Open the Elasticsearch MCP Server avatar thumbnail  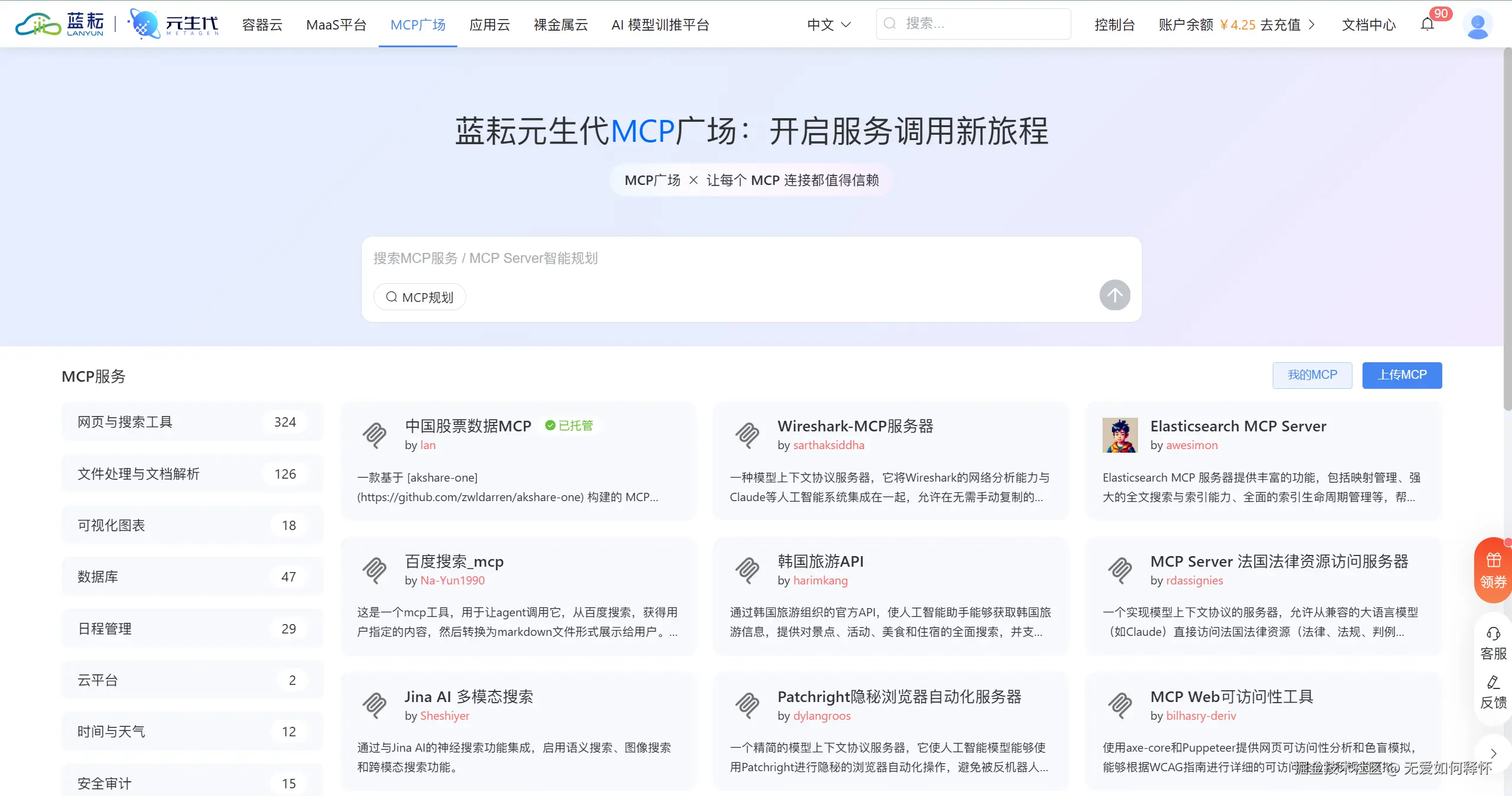coord(1120,435)
